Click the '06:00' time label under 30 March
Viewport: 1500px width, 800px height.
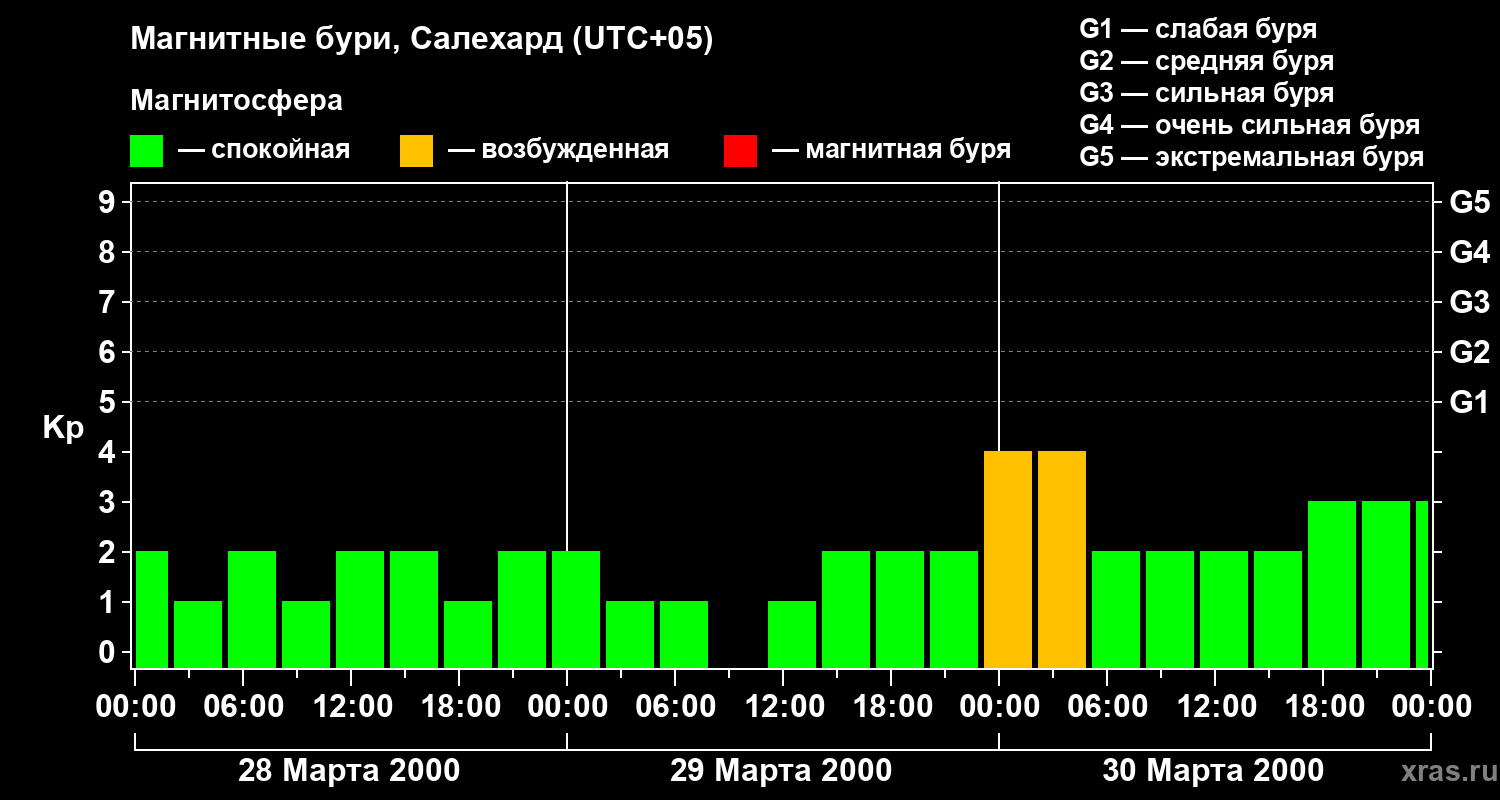tap(1107, 707)
